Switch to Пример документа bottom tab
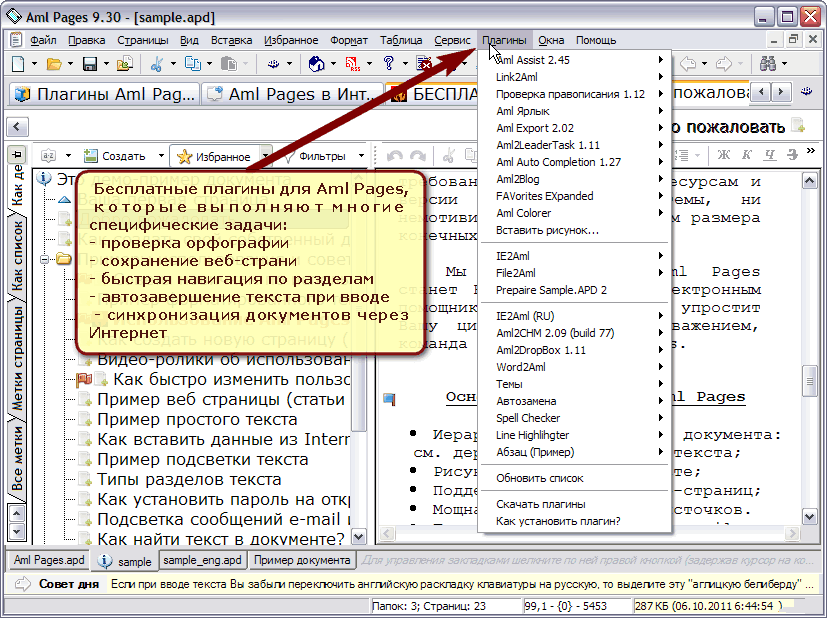Image resolution: width=827 pixels, height=618 pixels. pos(302,560)
